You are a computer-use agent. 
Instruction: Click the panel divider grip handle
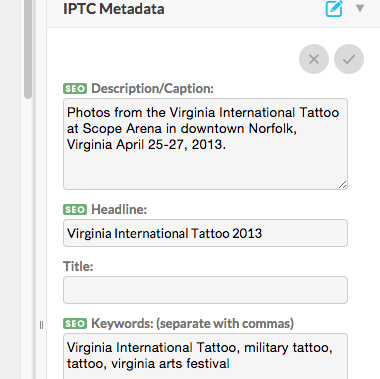pos(41,325)
